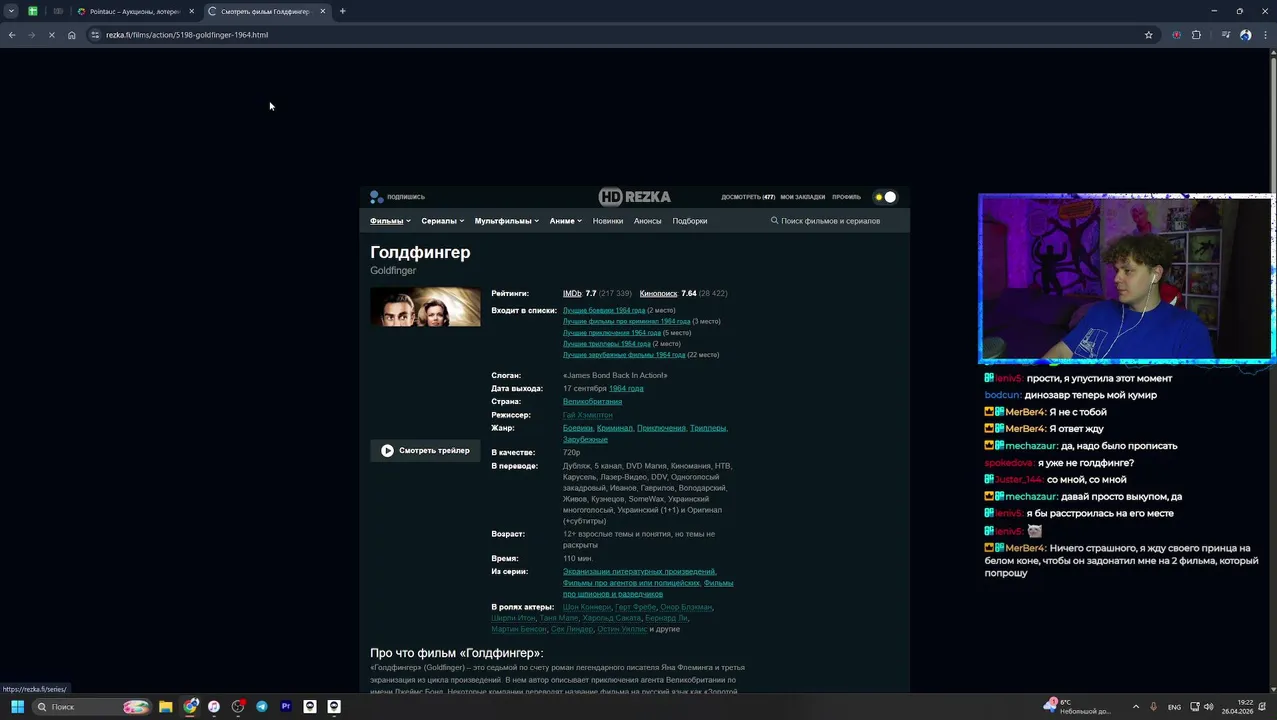
Task: Open the Кинопоиск rating link
Action: click(659, 294)
